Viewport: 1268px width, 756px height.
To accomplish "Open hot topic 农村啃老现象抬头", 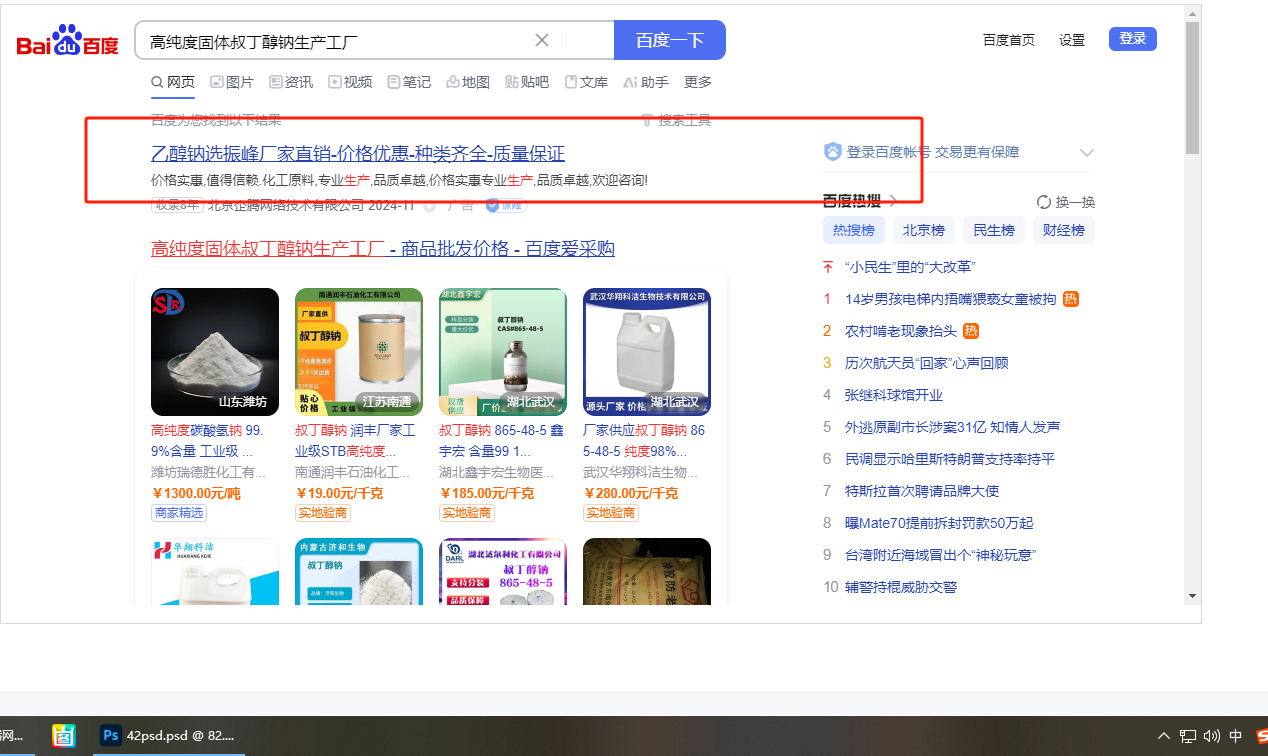I will pos(901,331).
